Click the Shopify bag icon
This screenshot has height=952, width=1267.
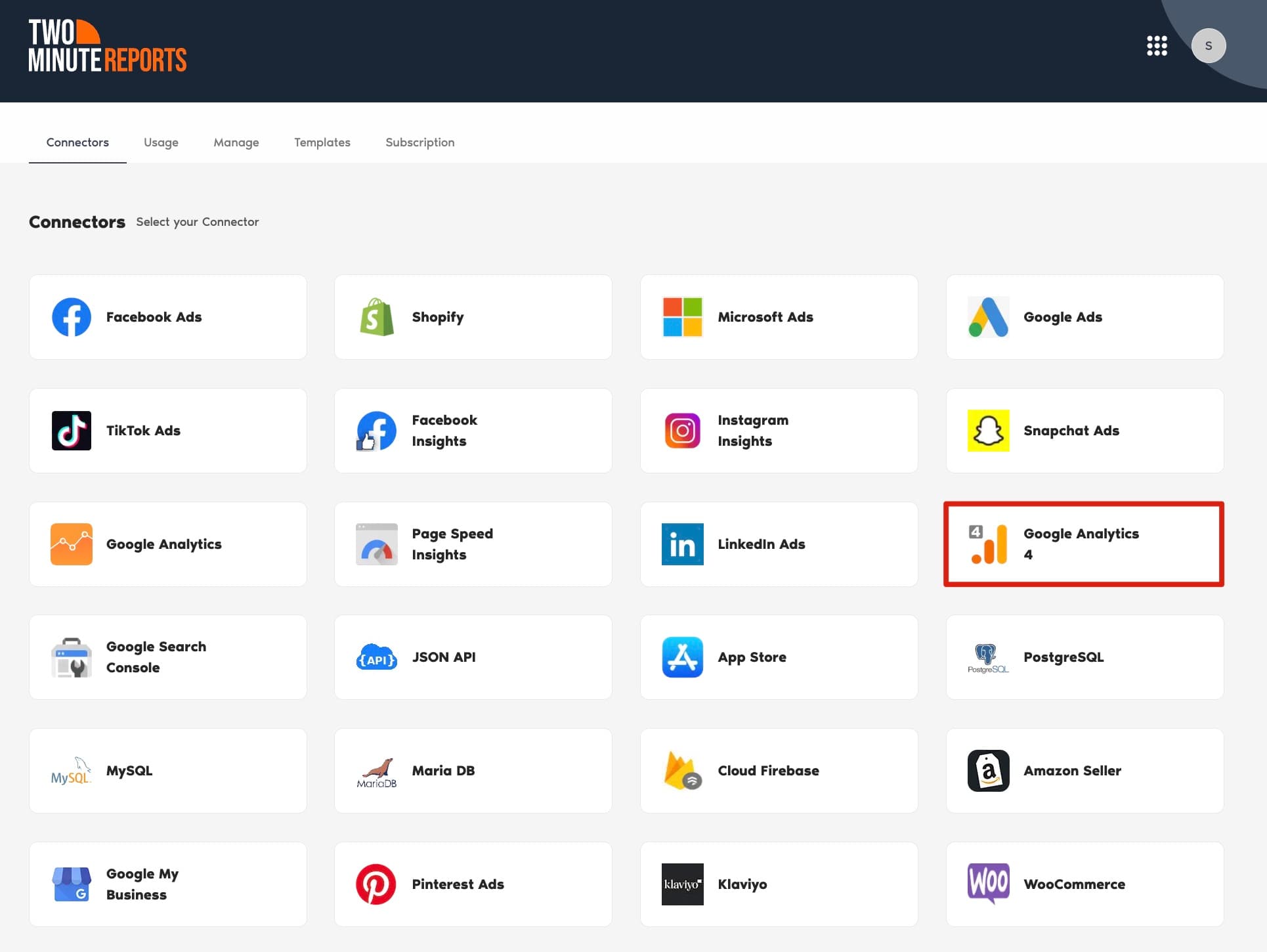(x=377, y=317)
